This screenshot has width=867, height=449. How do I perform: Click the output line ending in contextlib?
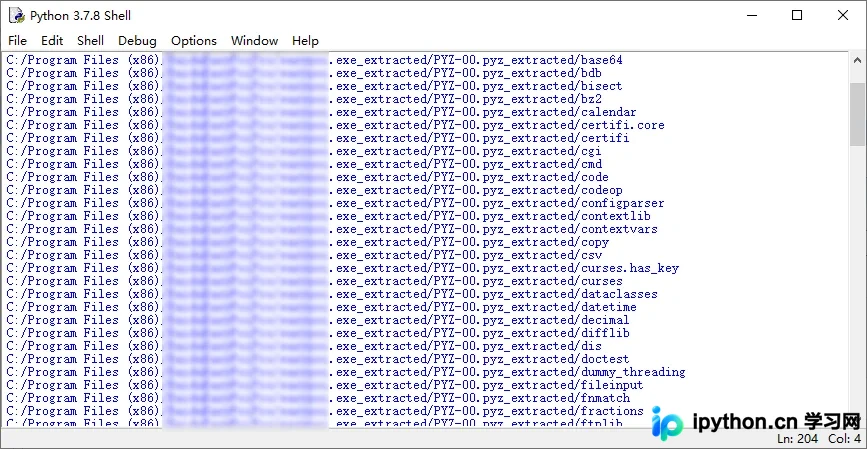[x=329, y=216]
